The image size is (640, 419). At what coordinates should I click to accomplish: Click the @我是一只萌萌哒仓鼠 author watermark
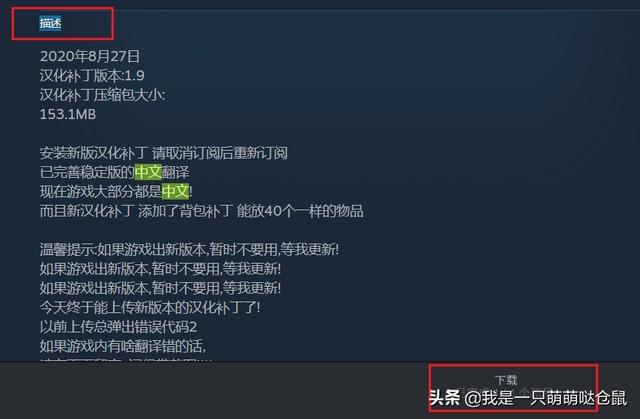click(x=546, y=398)
